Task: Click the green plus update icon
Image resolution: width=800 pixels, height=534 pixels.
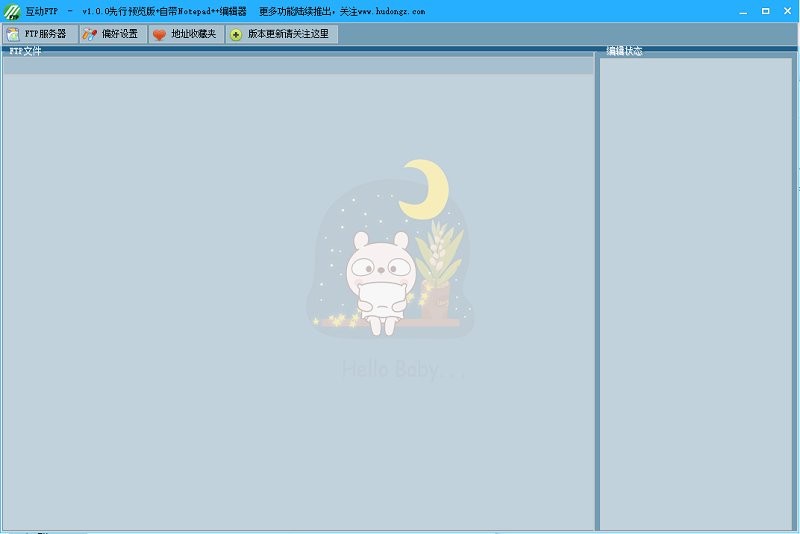Action: point(236,34)
